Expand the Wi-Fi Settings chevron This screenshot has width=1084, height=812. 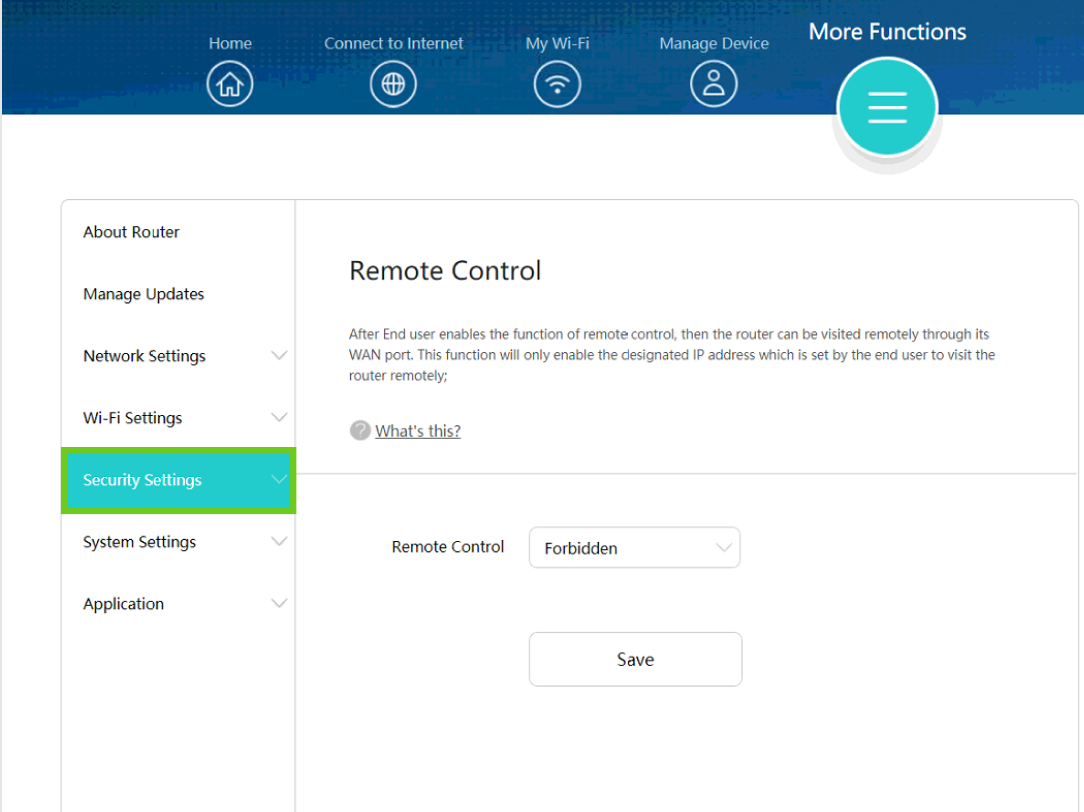279,418
